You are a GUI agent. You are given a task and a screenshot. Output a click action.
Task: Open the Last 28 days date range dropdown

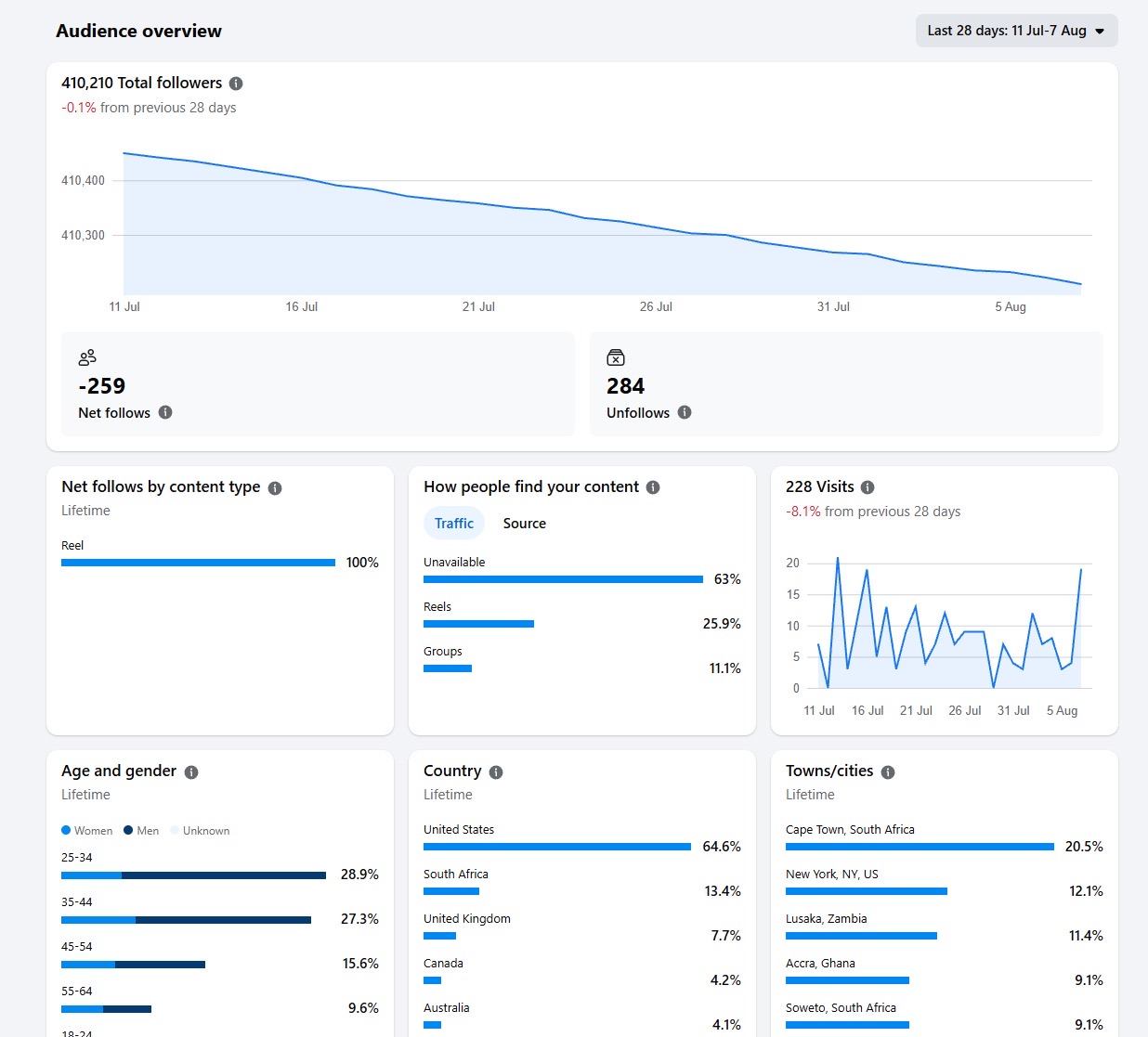click(1016, 31)
